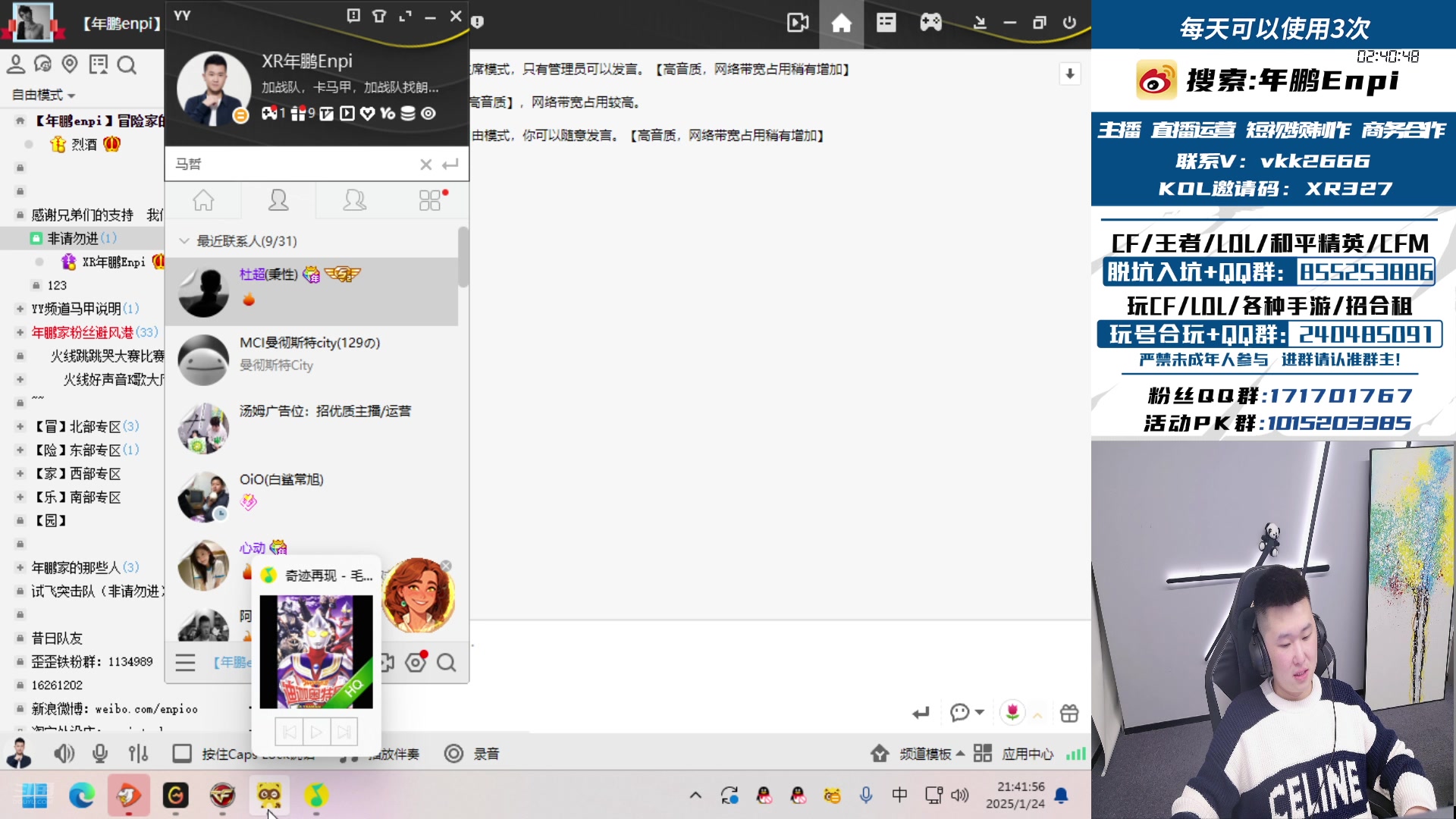Click the search magnifier in the contacts panel footer
1456x819 pixels.
point(447,663)
